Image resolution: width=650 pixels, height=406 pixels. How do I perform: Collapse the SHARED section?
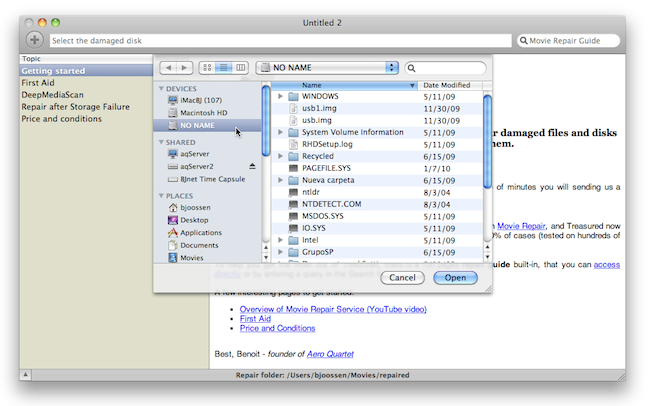(x=161, y=142)
